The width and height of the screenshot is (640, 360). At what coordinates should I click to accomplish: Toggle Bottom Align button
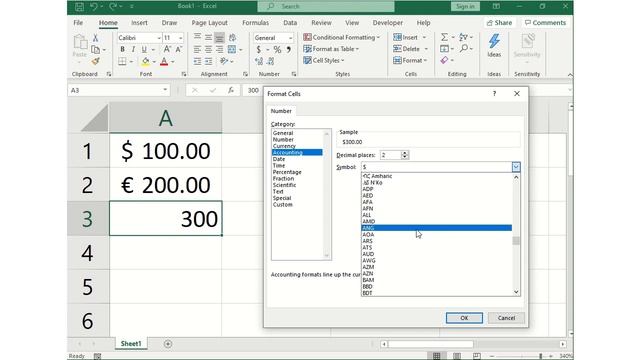(x=219, y=38)
